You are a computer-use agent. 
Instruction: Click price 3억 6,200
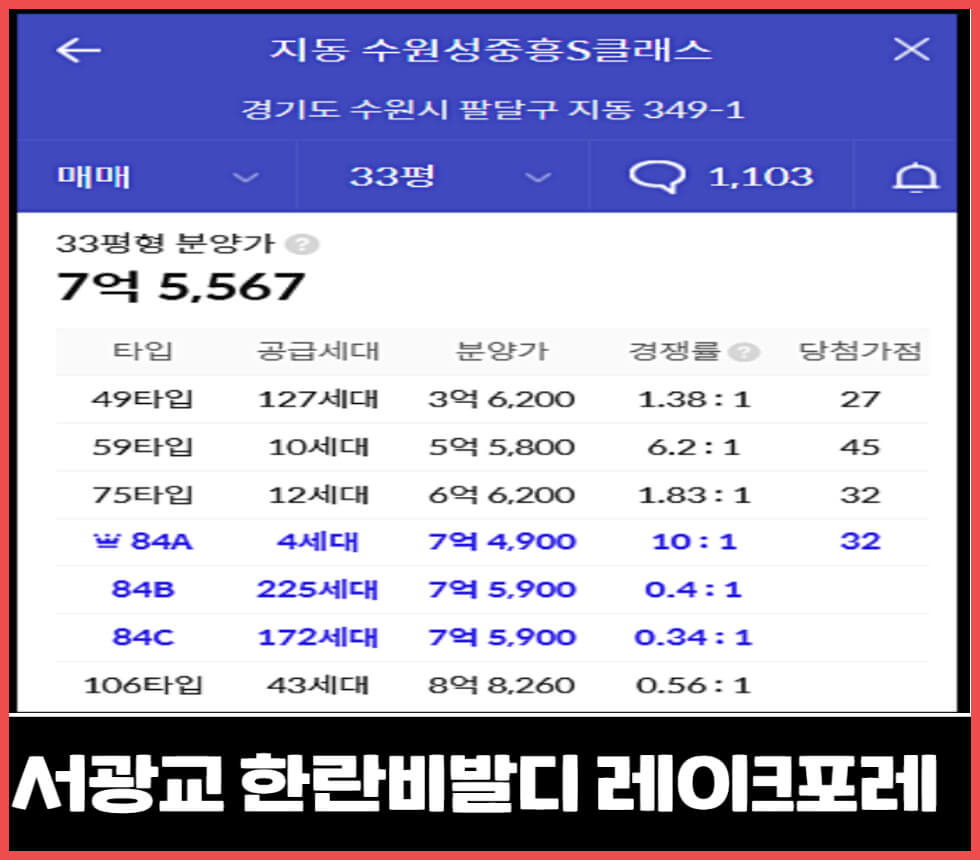coord(501,399)
